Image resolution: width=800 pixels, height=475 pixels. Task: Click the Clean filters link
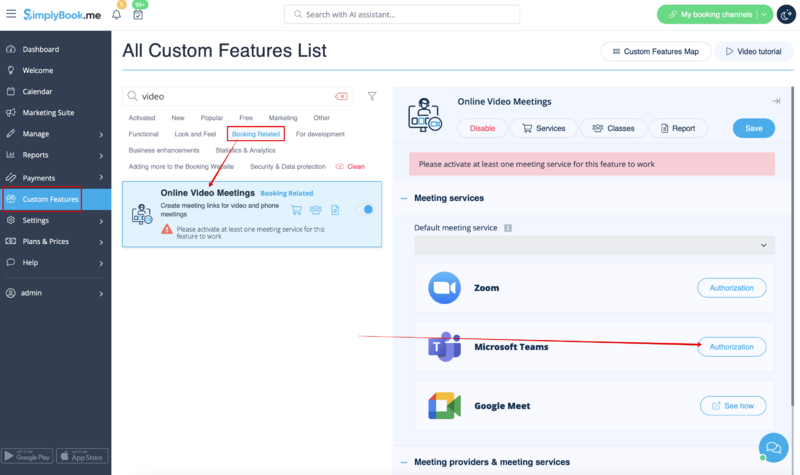tap(350, 167)
